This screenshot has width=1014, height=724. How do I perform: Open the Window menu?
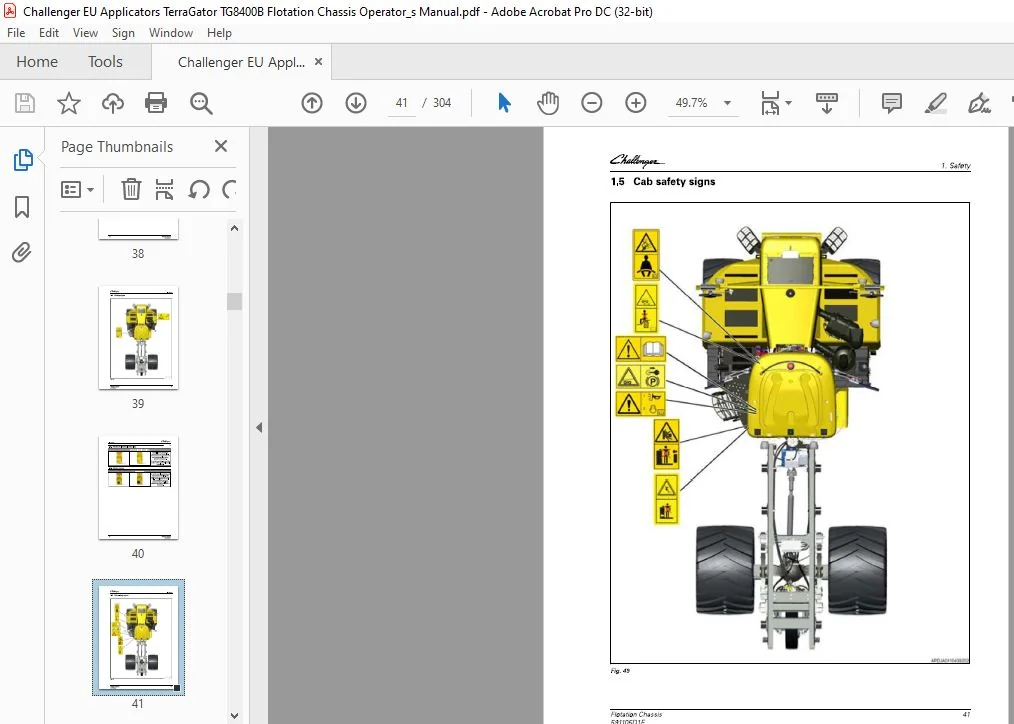[171, 33]
